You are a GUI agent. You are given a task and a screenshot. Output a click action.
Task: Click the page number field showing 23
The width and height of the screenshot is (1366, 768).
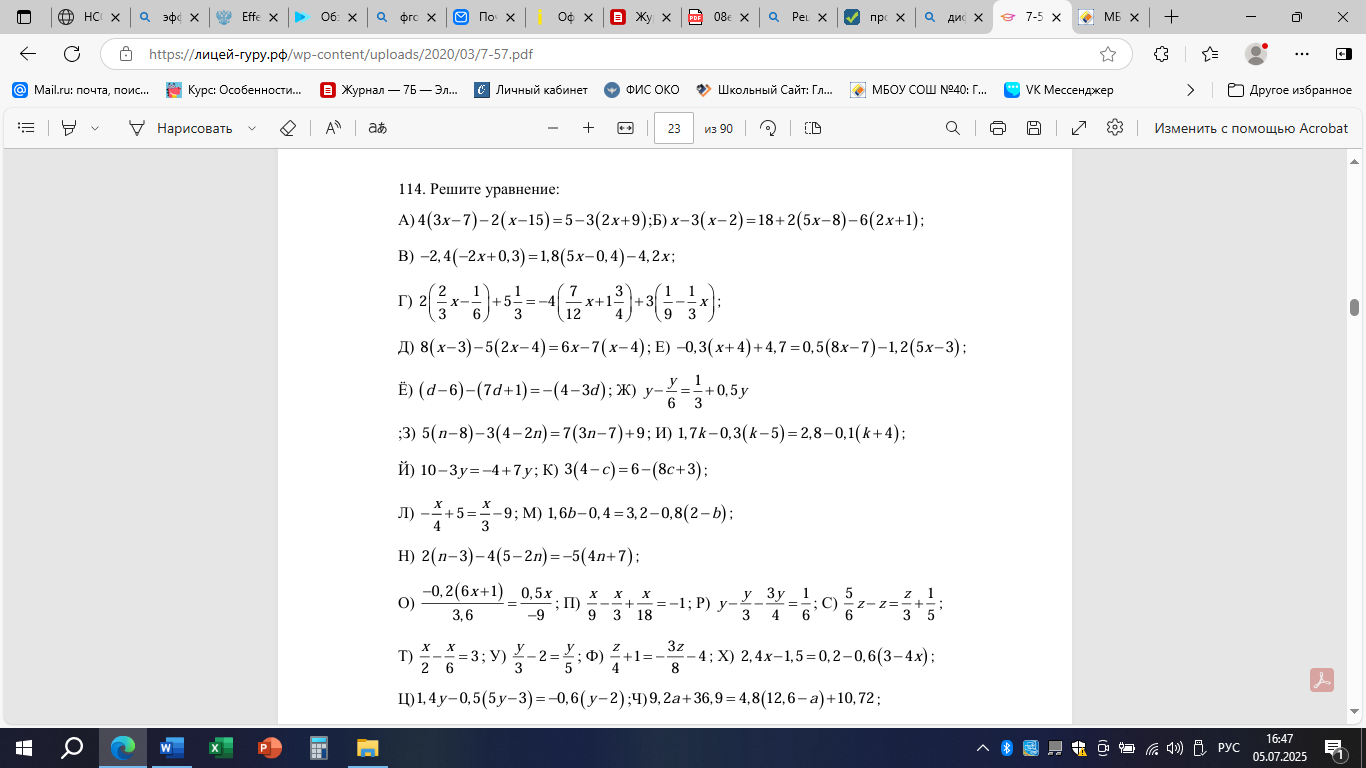click(674, 128)
